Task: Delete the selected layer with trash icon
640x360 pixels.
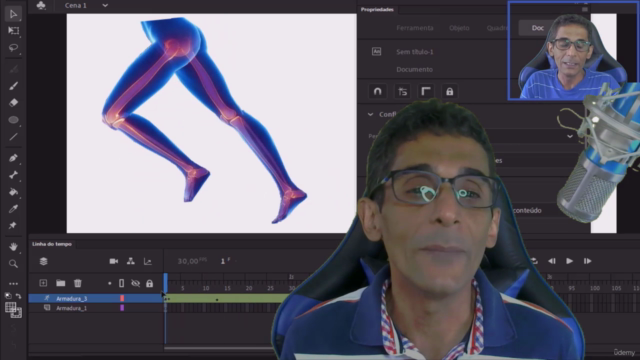Action: coord(78,283)
